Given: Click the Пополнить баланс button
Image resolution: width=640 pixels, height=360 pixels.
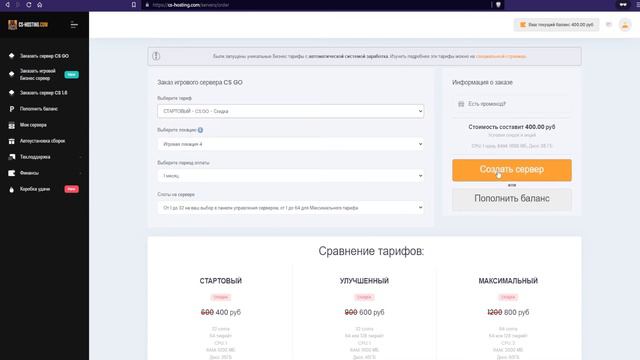Looking at the screenshot, I should (x=511, y=199).
